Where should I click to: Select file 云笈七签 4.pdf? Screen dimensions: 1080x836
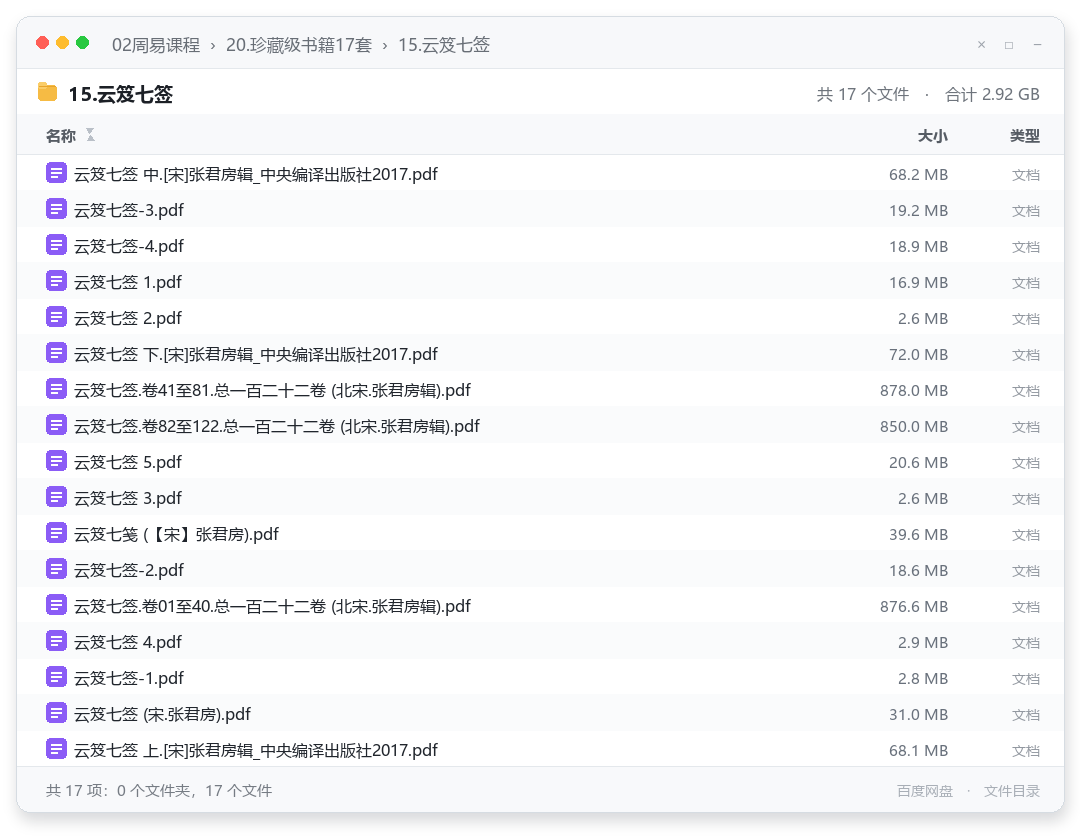pos(127,642)
